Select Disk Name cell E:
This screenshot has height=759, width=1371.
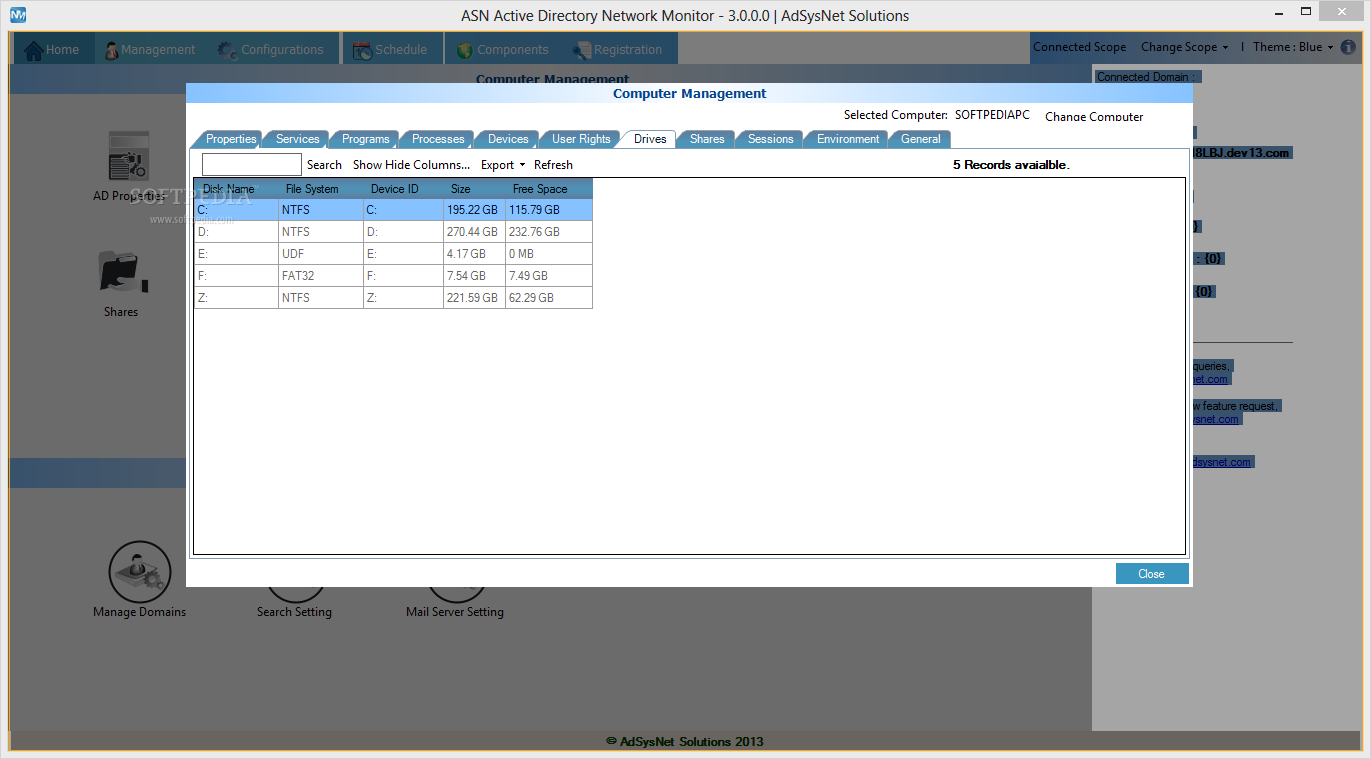[236, 254]
